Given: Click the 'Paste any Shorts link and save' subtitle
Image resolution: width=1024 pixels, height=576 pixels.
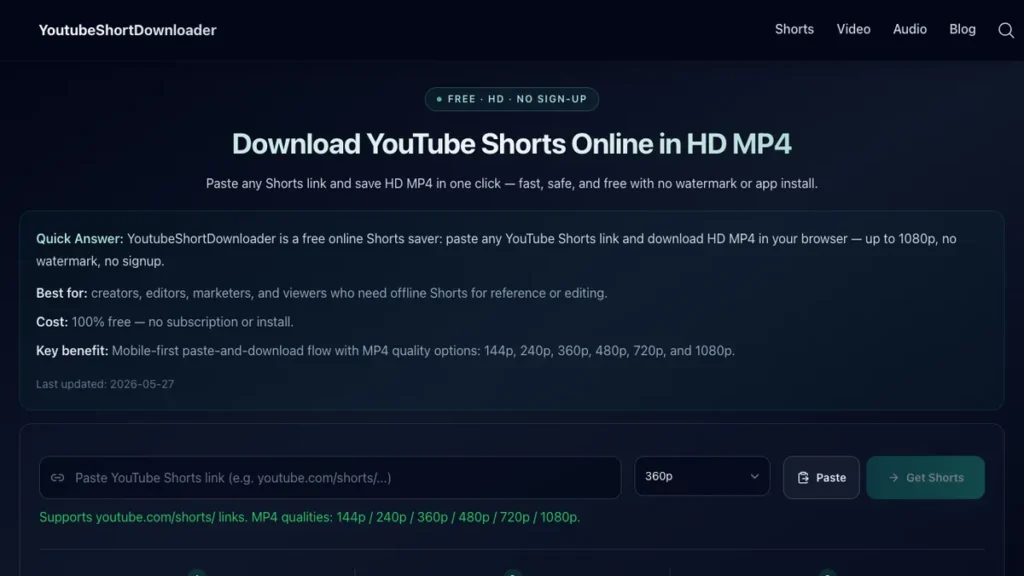Looking at the screenshot, I should click(511, 184).
